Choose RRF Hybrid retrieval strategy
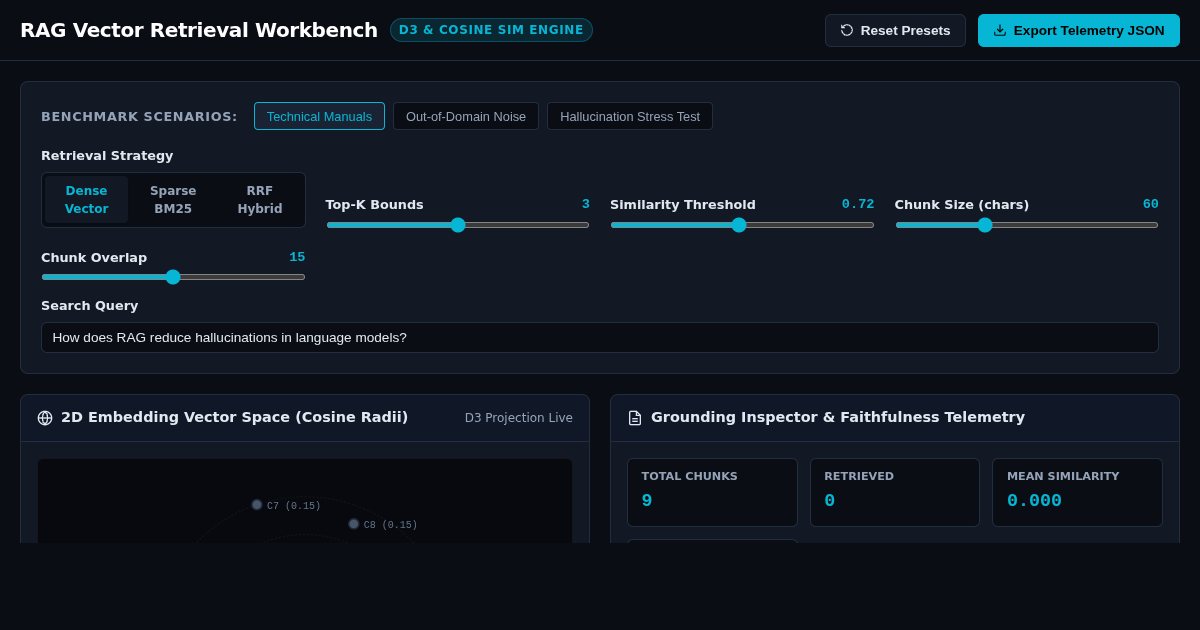The width and height of the screenshot is (1200, 630). point(260,200)
